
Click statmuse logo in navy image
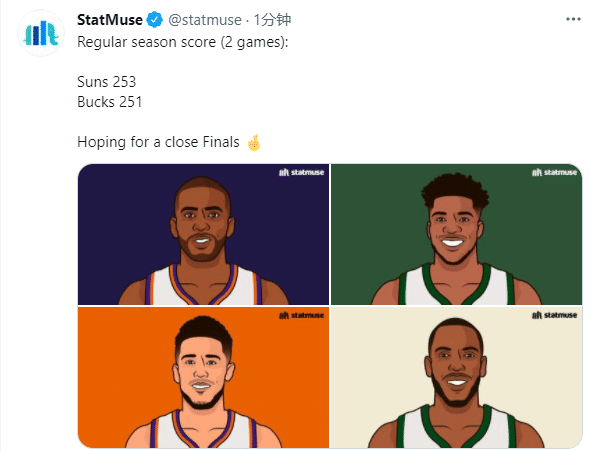(301, 172)
